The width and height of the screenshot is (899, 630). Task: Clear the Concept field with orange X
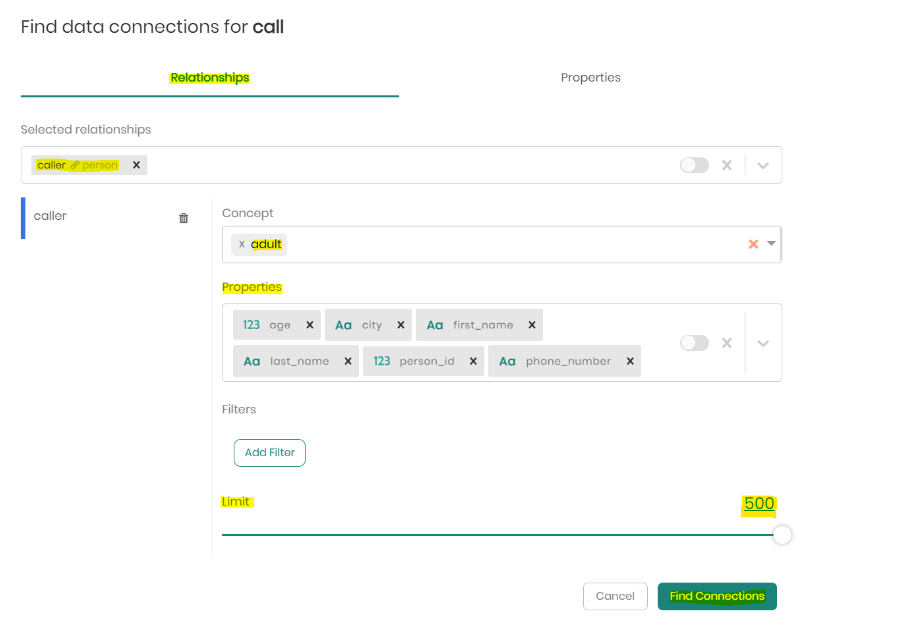tap(753, 244)
